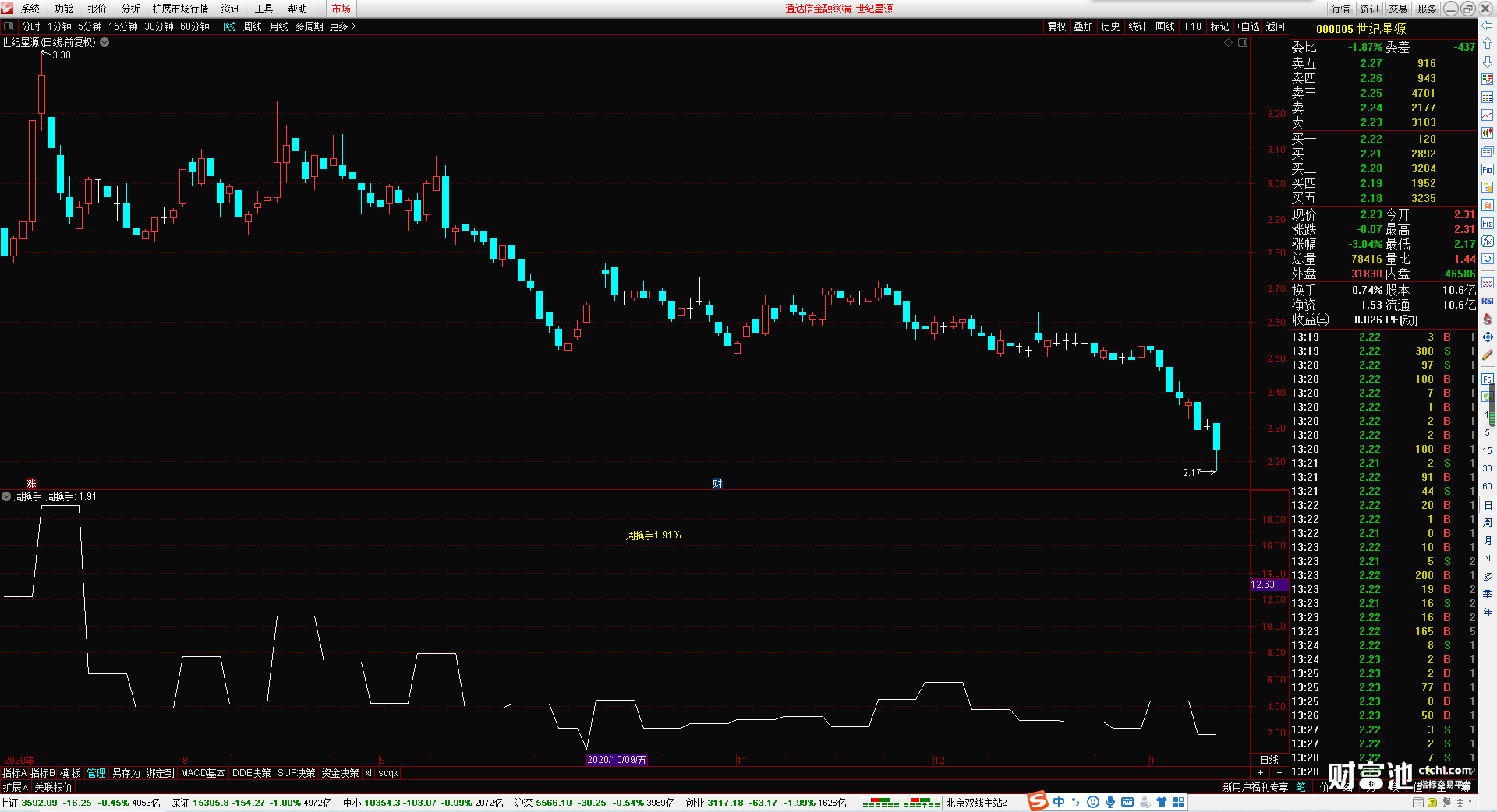Image resolution: width=1497 pixels, height=812 pixels.
Task: Open the RSI indicator sidebar icon
Action: click(1488, 301)
